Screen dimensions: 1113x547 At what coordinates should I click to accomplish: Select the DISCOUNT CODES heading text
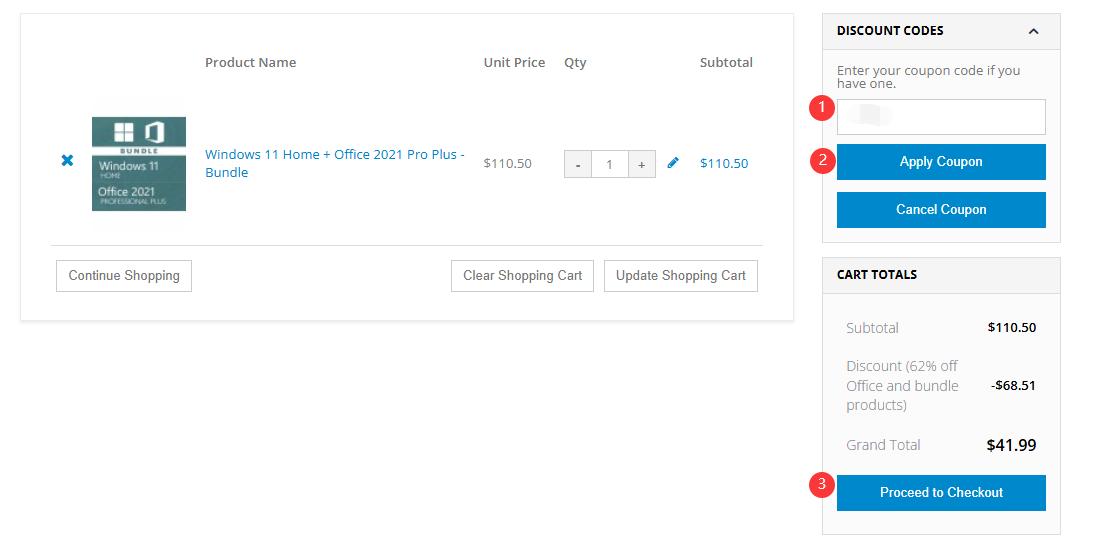tap(890, 31)
